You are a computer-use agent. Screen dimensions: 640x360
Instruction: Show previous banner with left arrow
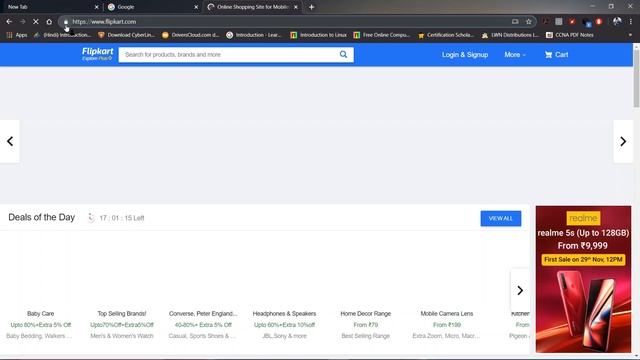10,141
